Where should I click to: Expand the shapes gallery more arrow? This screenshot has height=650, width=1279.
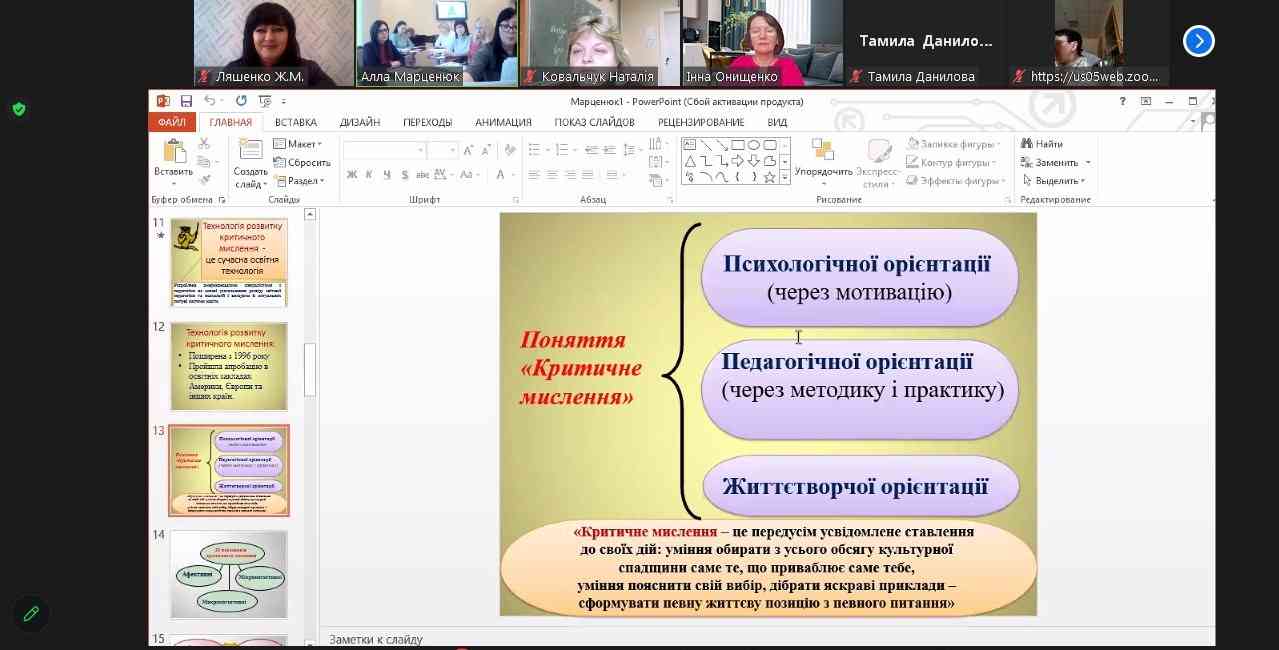[x=785, y=177]
